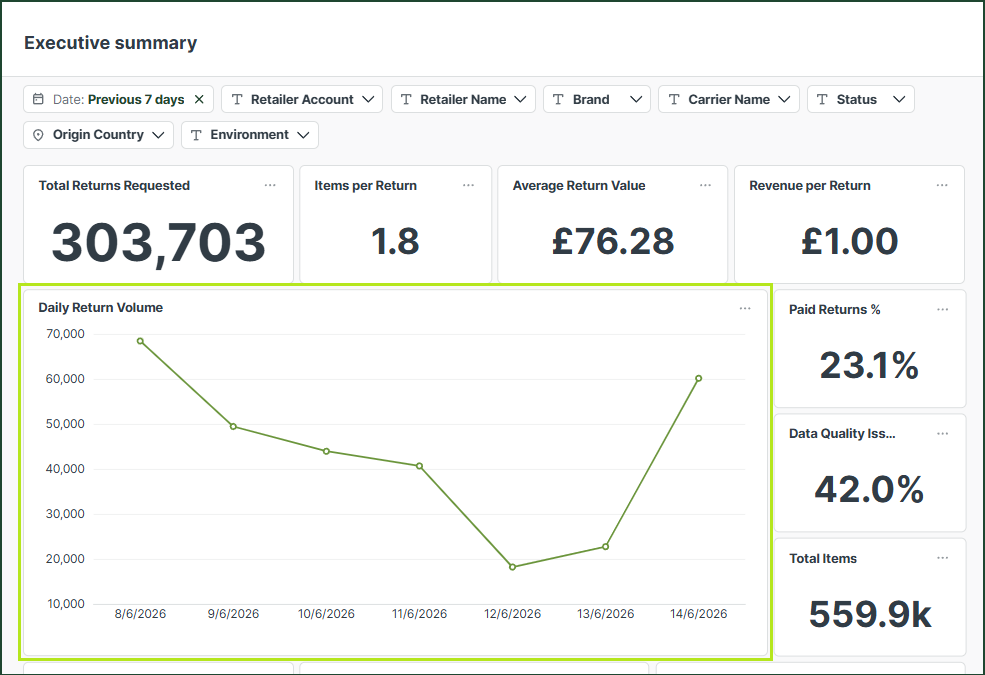This screenshot has width=985, height=675.
Task: Open the Date filter calendar icon
Action: (x=38, y=99)
